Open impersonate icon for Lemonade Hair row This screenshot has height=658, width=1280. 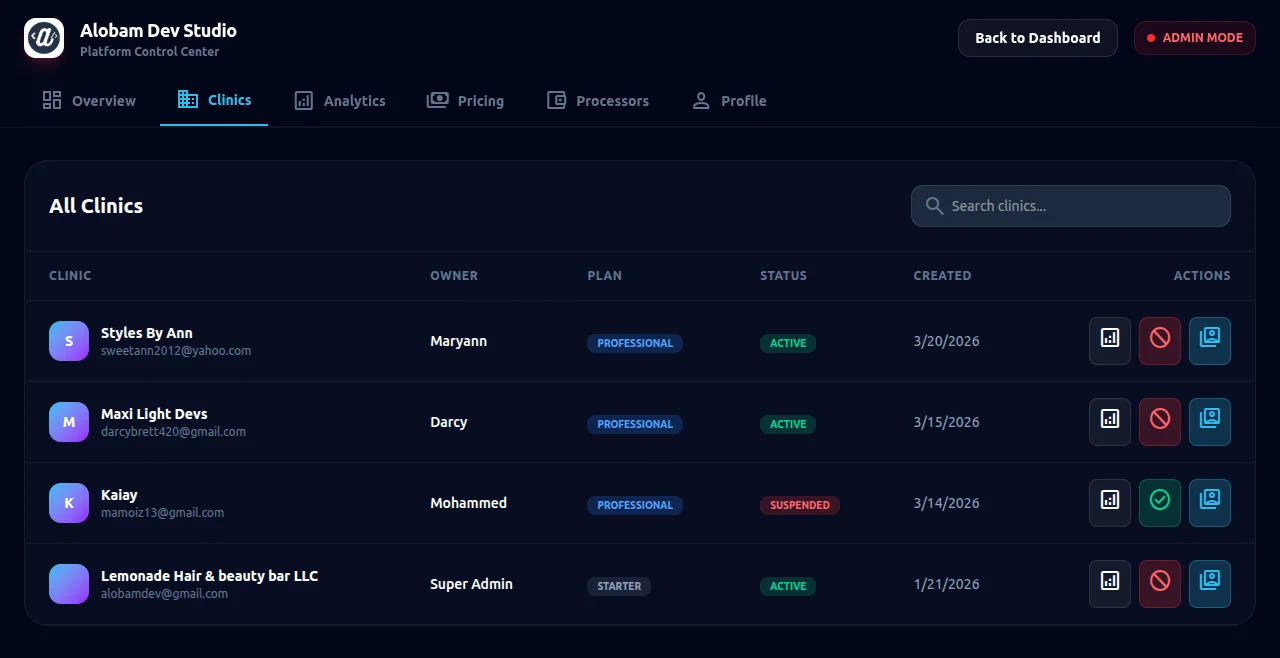click(1210, 584)
